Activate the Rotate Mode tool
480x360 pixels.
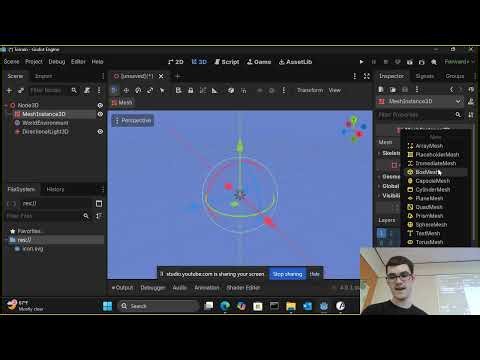click(138, 90)
